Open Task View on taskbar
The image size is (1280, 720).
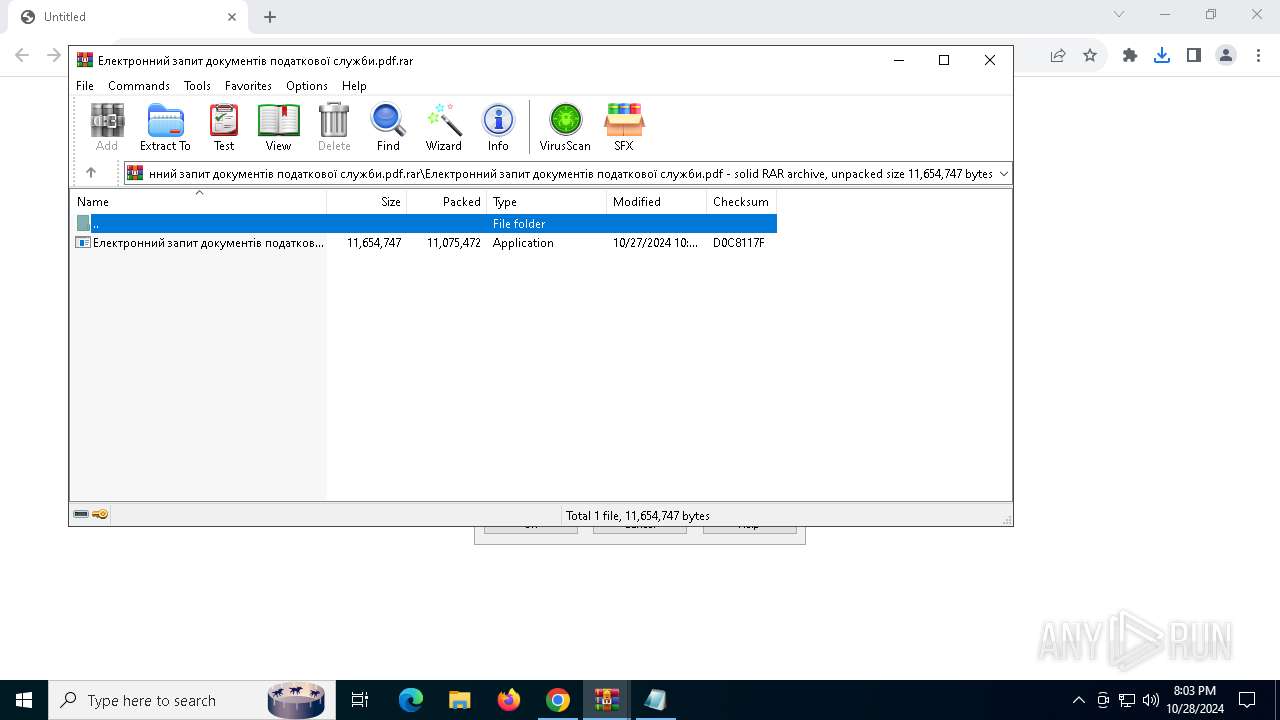[360, 700]
